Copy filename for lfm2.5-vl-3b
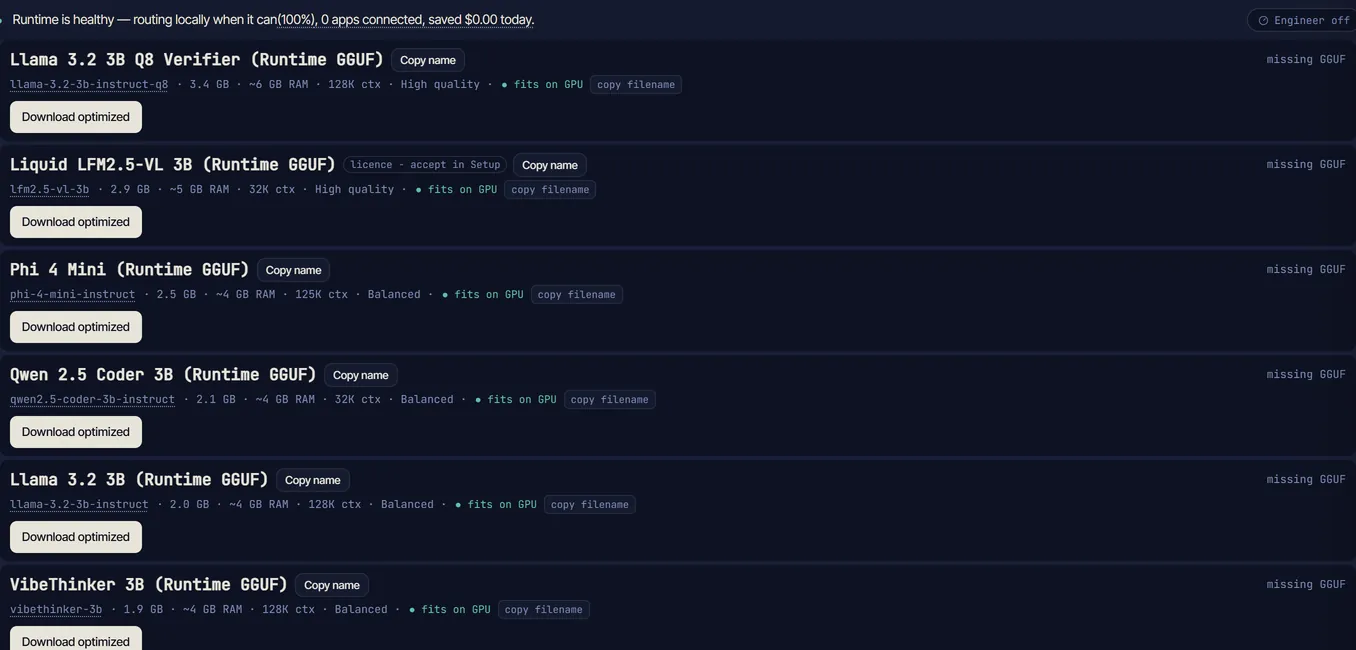 pos(550,190)
